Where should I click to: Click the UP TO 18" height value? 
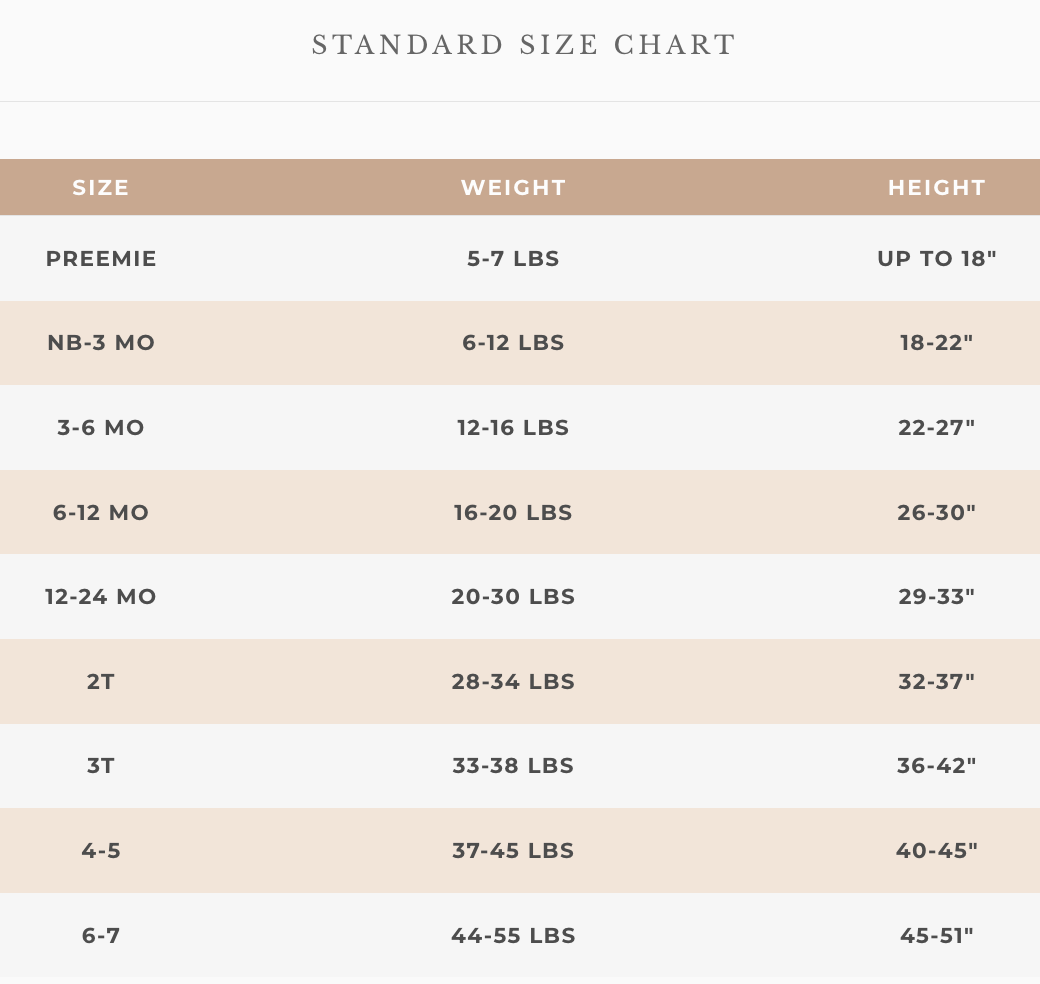[937, 259]
